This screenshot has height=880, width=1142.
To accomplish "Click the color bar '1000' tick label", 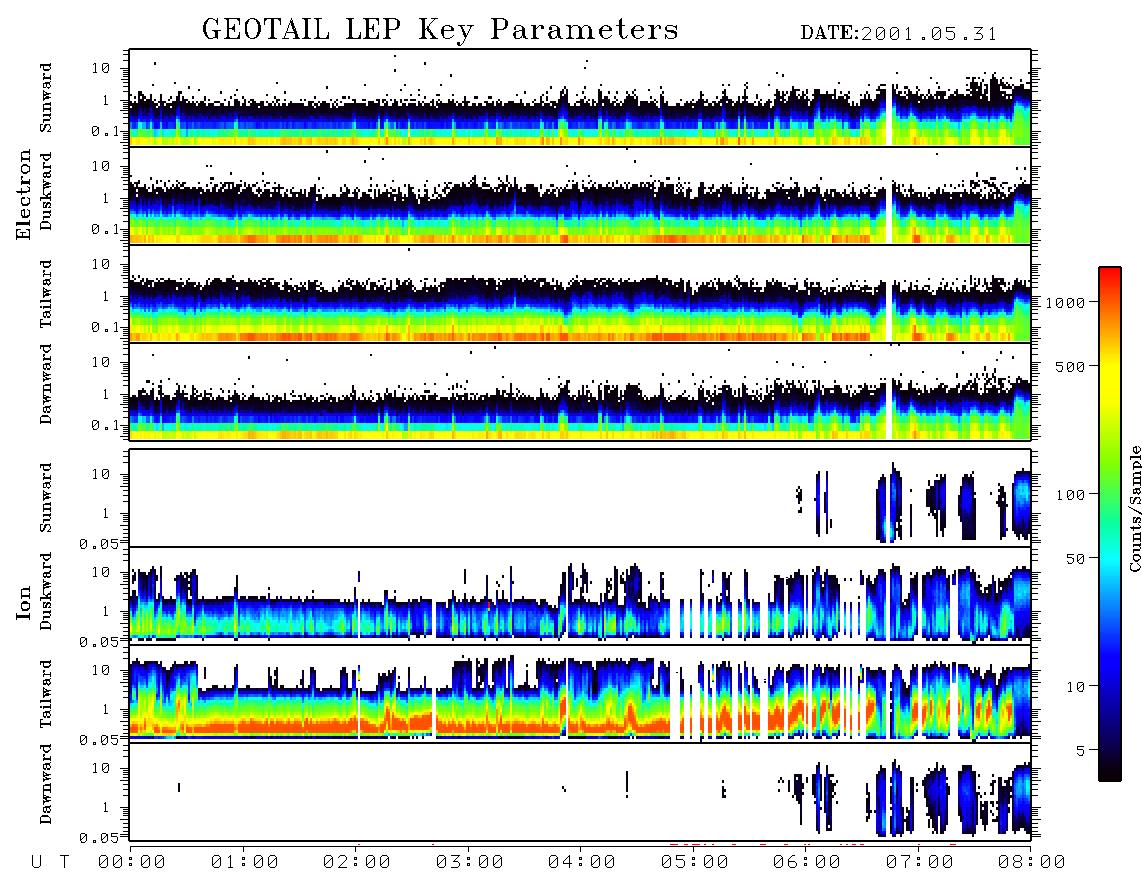I will point(1065,302).
